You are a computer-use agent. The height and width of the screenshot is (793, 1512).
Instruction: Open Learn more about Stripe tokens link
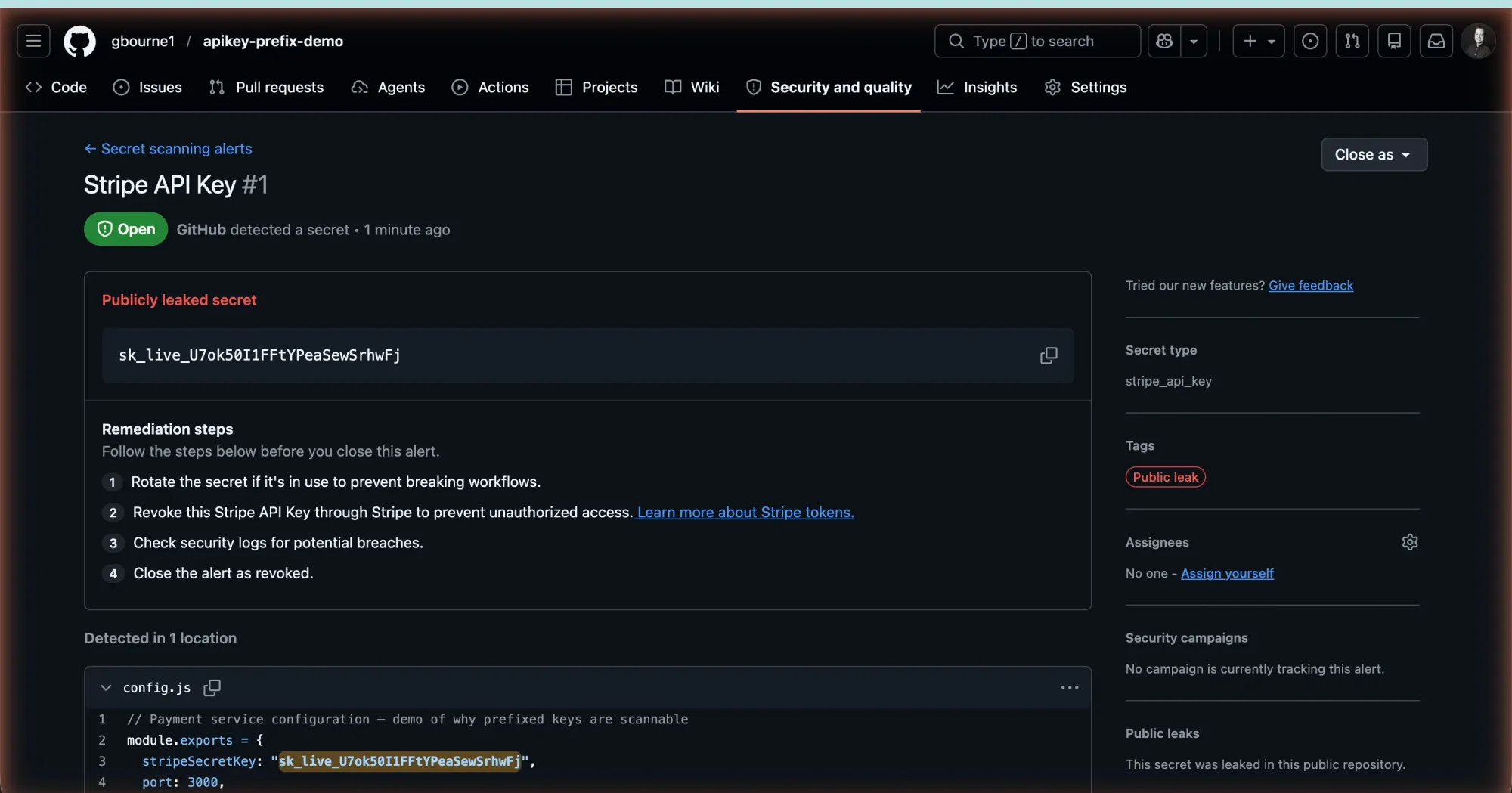tap(745, 513)
